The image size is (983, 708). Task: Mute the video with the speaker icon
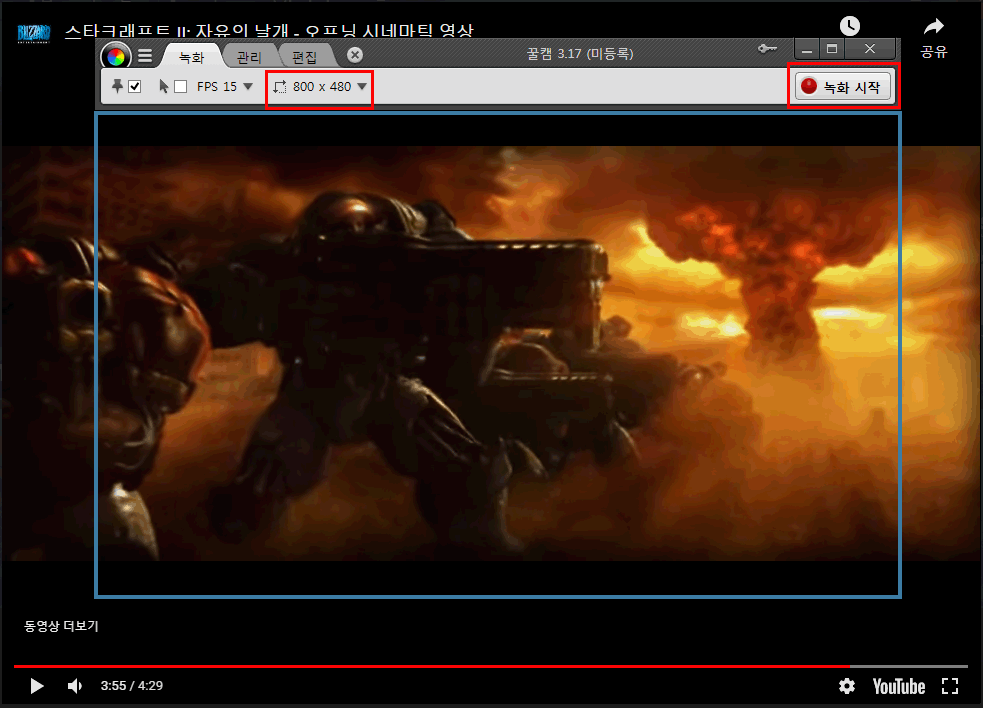click(x=75, y=686)
